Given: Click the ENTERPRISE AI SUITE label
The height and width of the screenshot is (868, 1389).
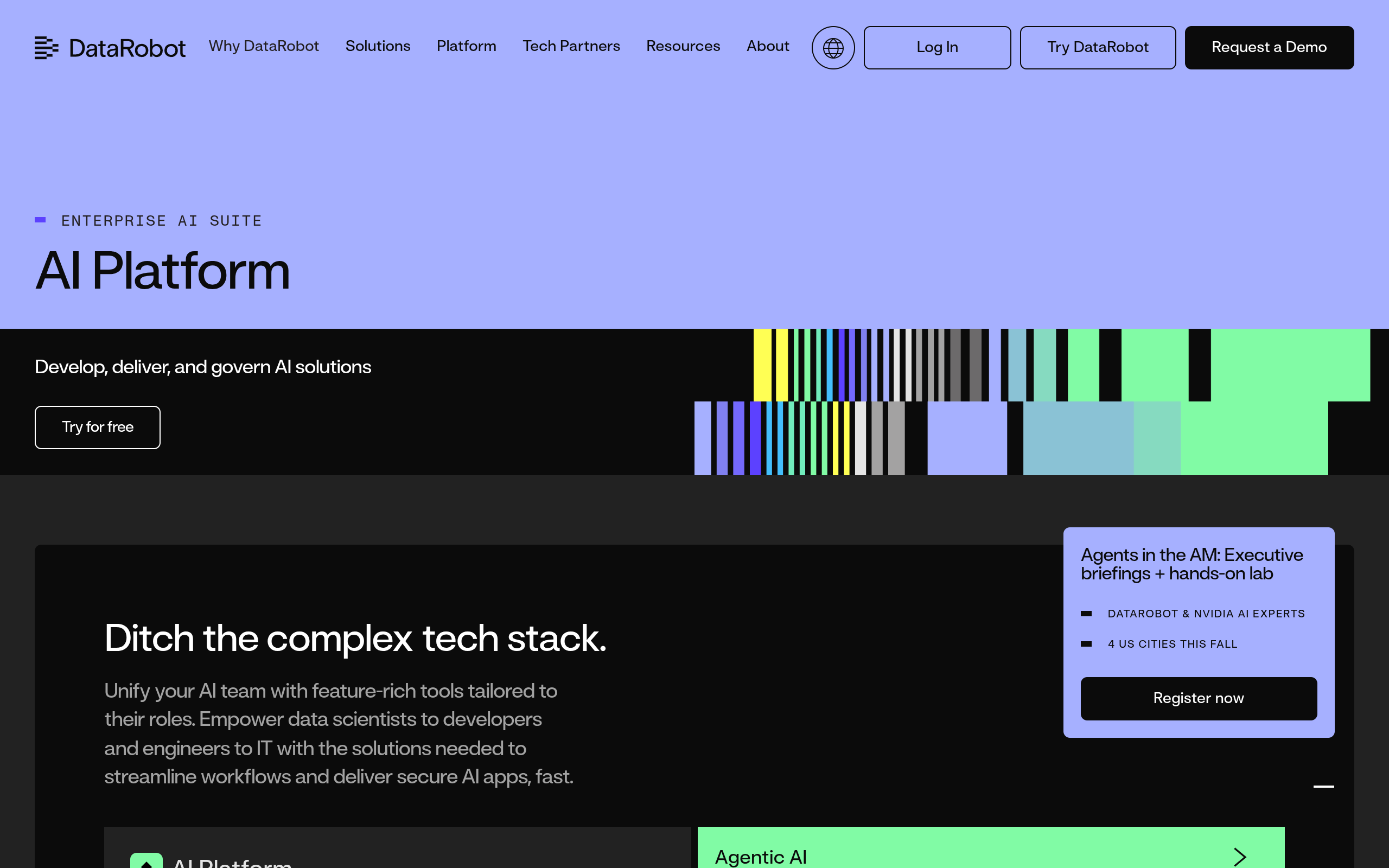Looking at the screenshot, I should pyautogui.click(x=161, y=220).
